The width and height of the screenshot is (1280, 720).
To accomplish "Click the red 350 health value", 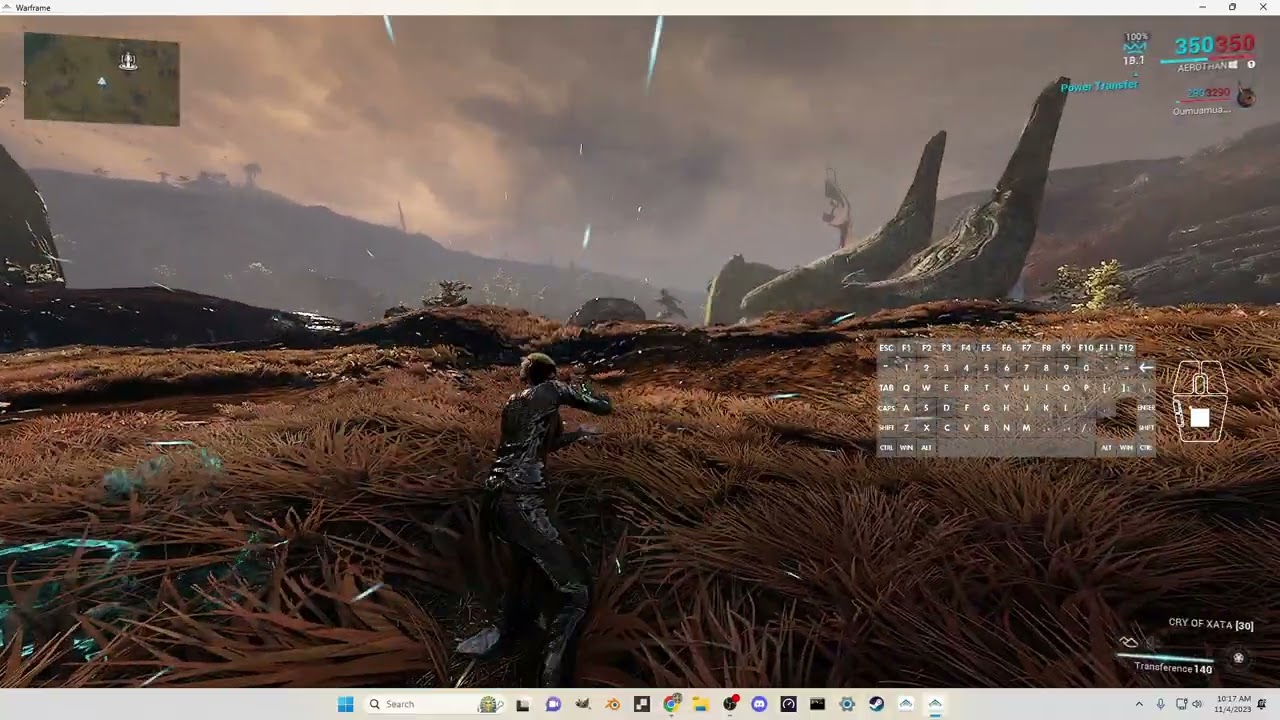I will (x=1235, y=45).
